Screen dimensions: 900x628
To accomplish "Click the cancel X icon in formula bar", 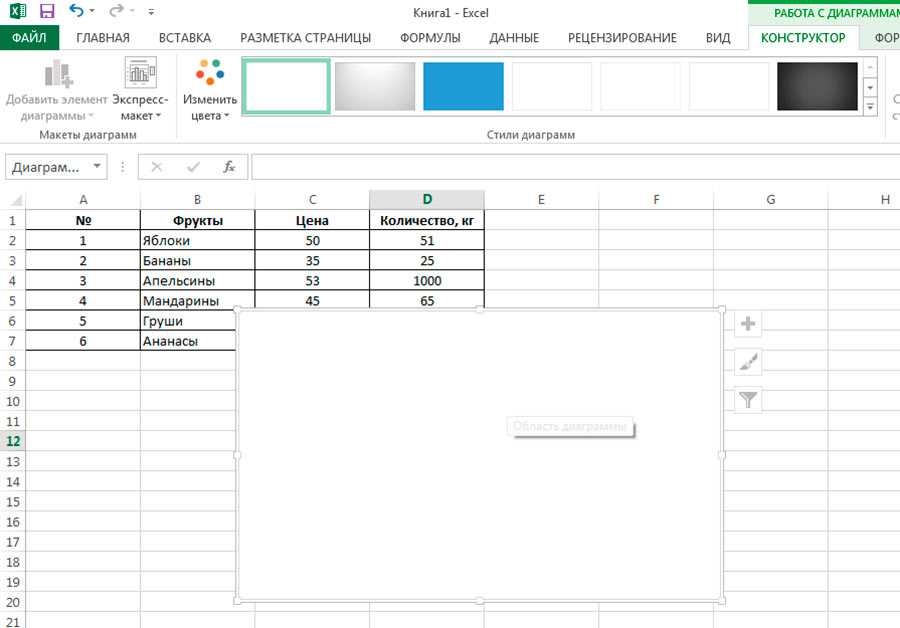I will 156,167.
